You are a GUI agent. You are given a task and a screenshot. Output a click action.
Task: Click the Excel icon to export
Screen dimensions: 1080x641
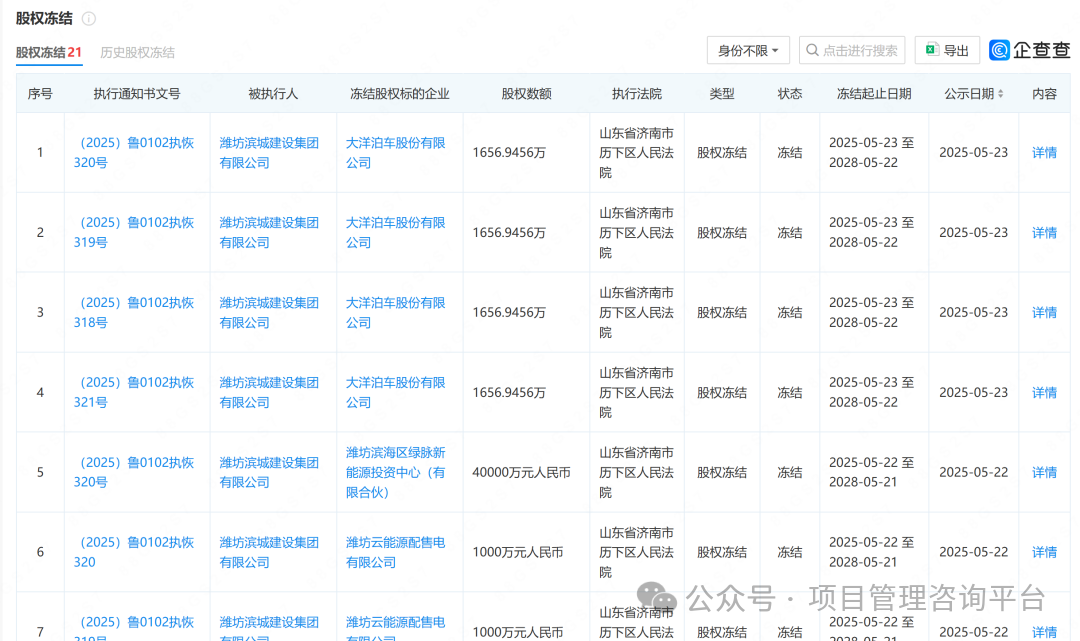coord(931,50)
